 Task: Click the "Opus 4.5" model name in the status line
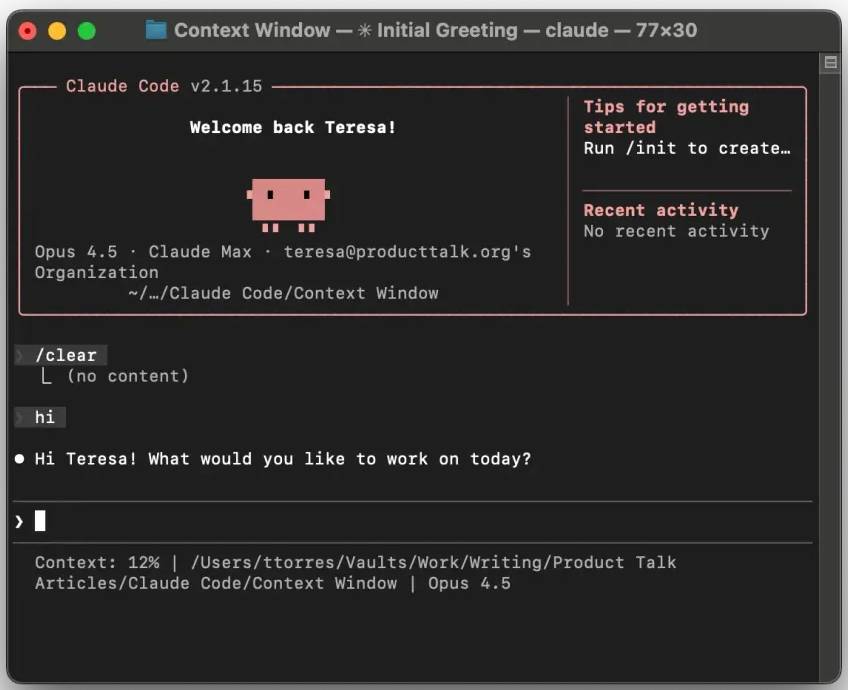(469, 583)
